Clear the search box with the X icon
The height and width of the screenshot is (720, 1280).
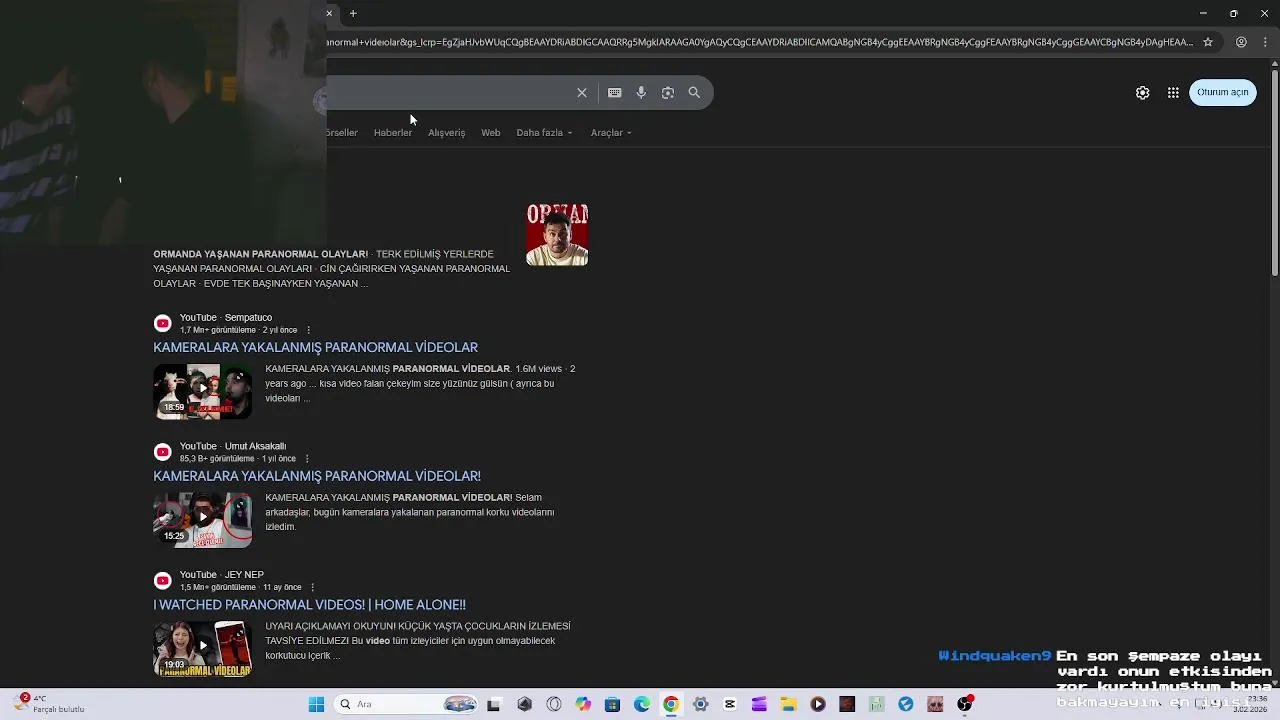(582, 93)
